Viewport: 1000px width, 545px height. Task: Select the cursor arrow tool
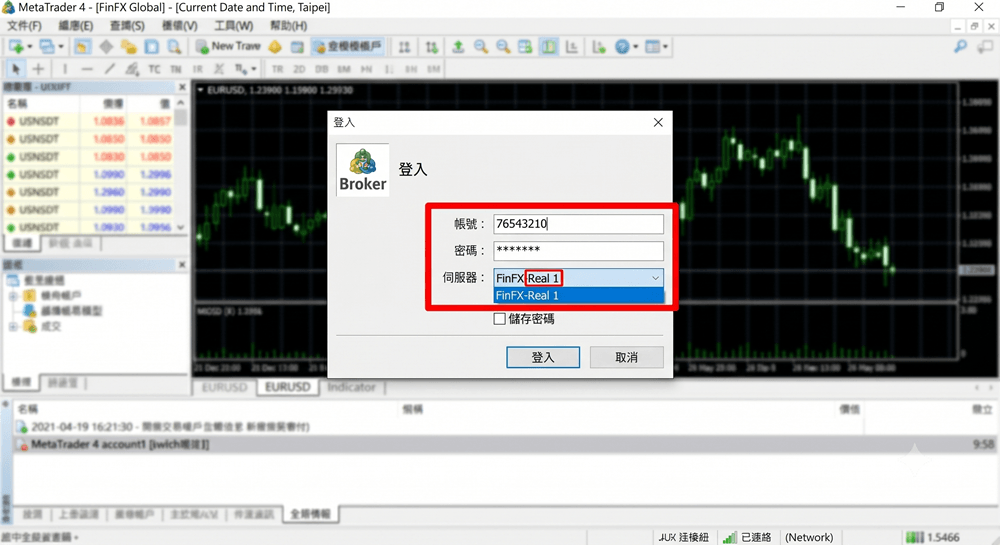point(16,69)
